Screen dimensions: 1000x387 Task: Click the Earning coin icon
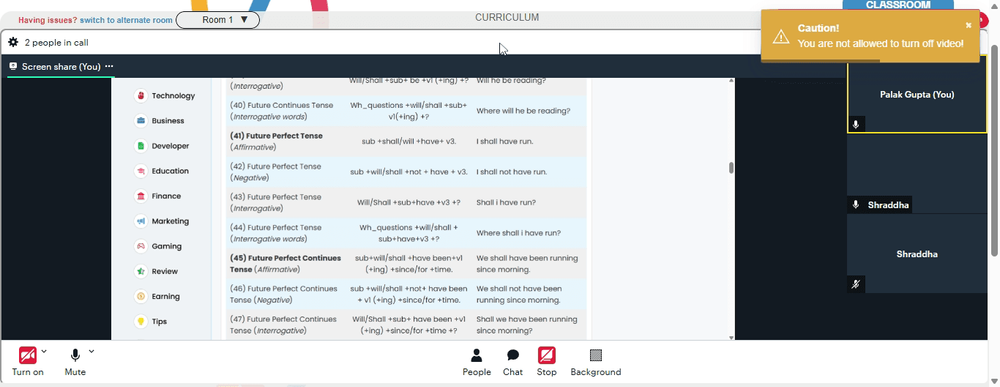tap(140, 296)
